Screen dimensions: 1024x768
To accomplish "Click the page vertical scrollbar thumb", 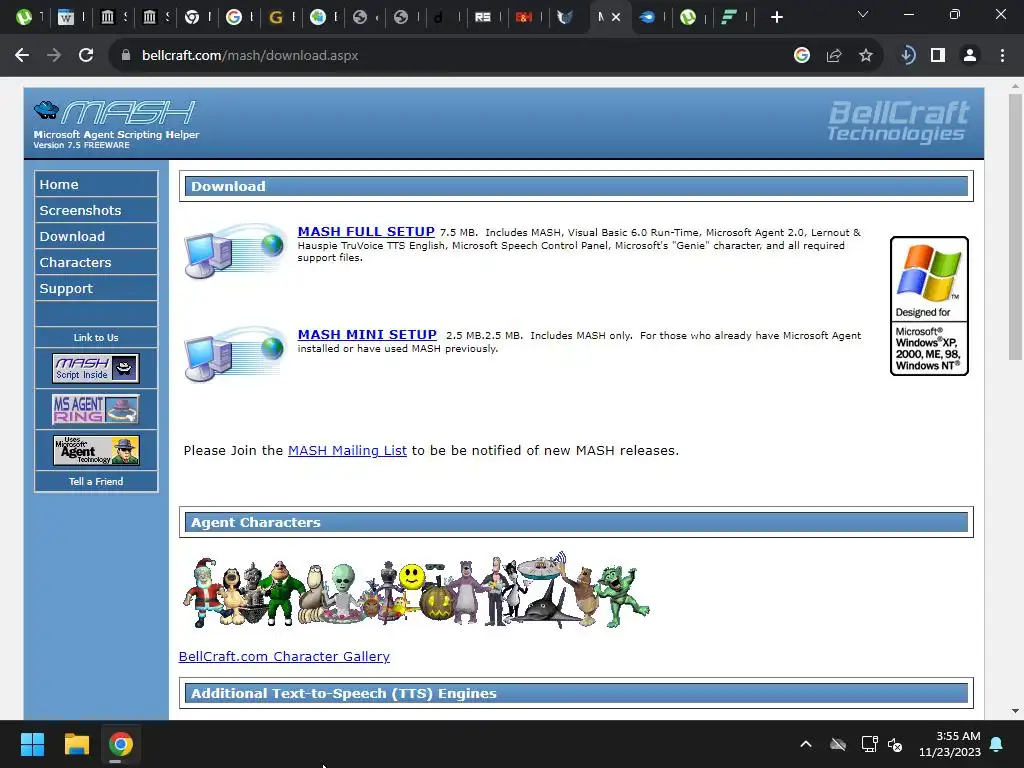I will click(1015, 227).
